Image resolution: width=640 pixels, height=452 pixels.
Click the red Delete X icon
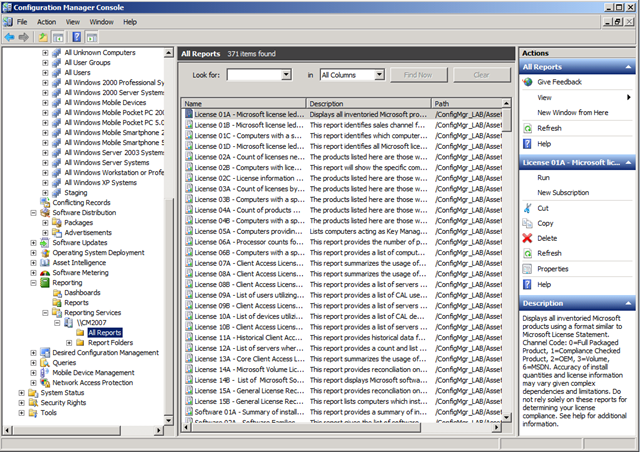coord(527,238)
